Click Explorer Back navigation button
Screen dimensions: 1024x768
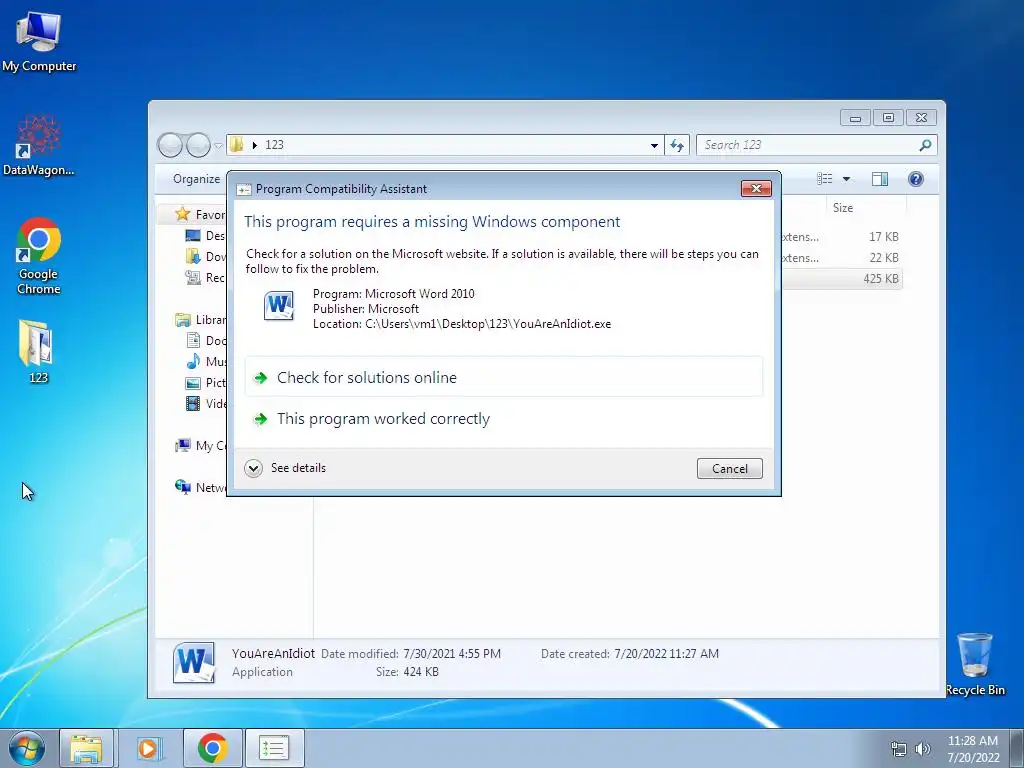coord(170,145)
